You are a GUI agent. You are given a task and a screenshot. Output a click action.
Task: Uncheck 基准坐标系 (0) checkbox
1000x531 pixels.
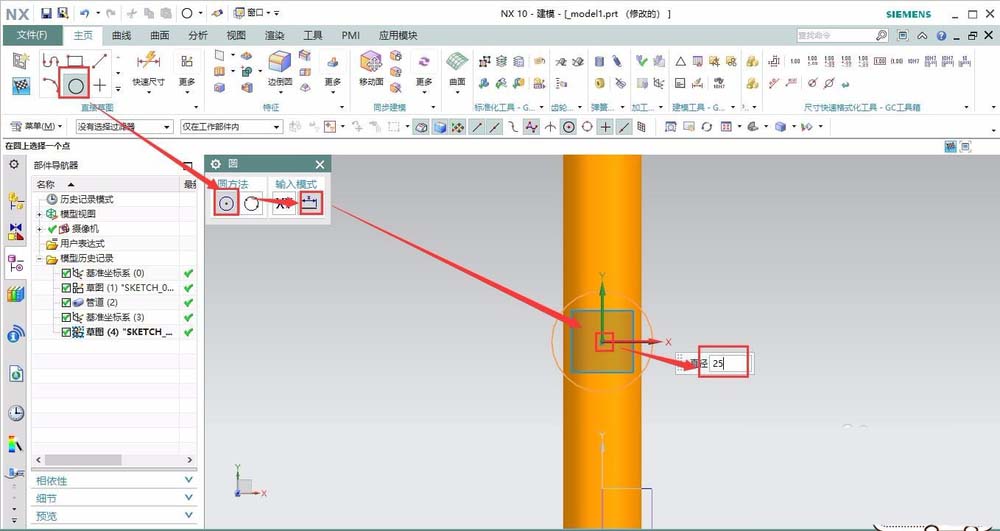(x=66, y=273)
